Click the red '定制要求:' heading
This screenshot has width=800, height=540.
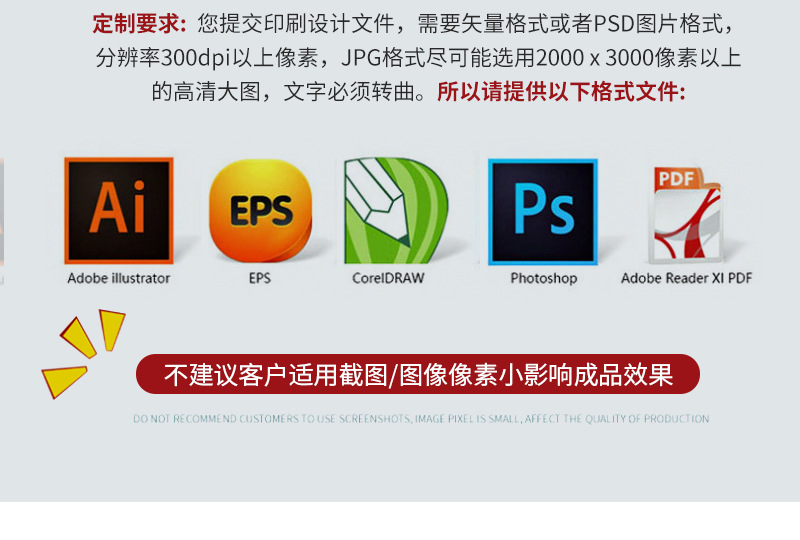pyautogui.click(x=139, y=24)
